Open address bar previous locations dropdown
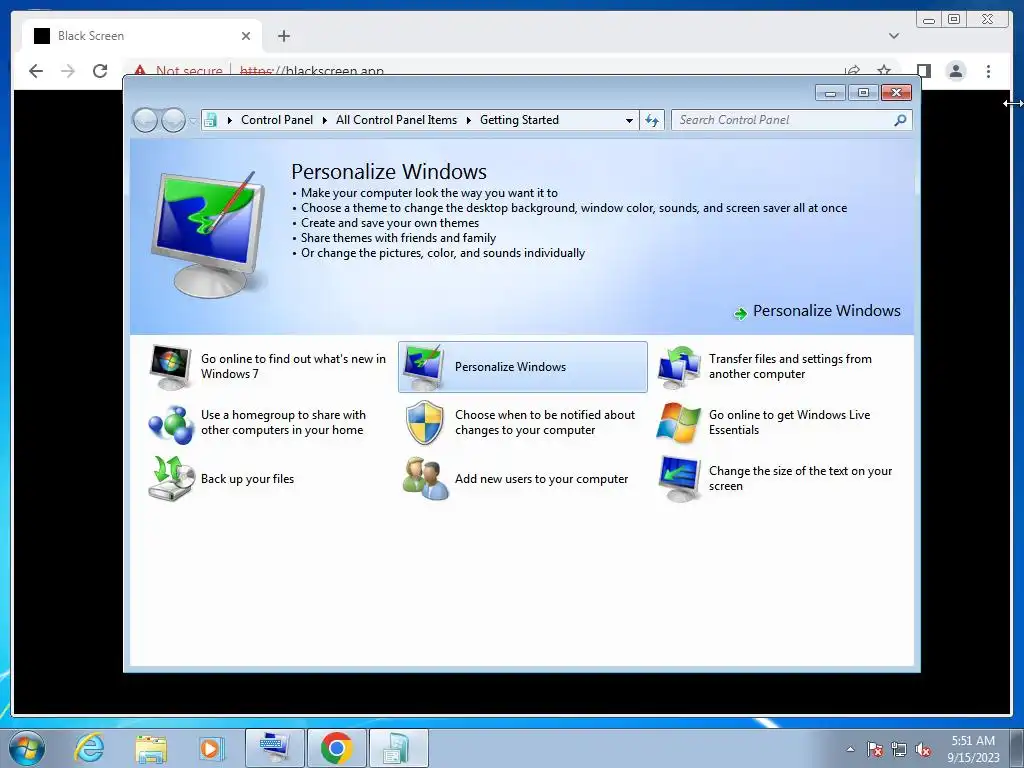 click(x=629, y=120)
